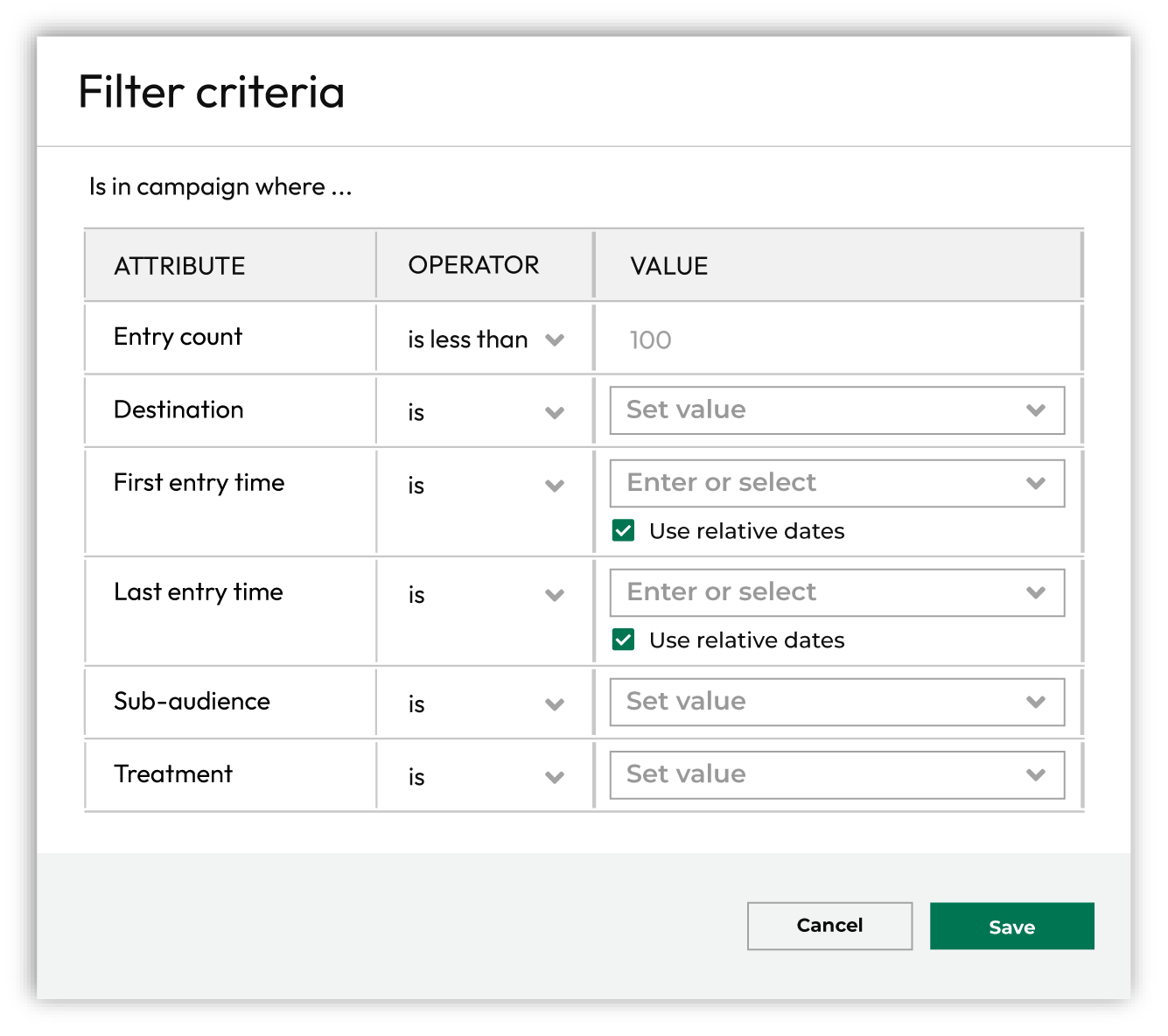Open the First entry time operator dropdown

[486, 486]
